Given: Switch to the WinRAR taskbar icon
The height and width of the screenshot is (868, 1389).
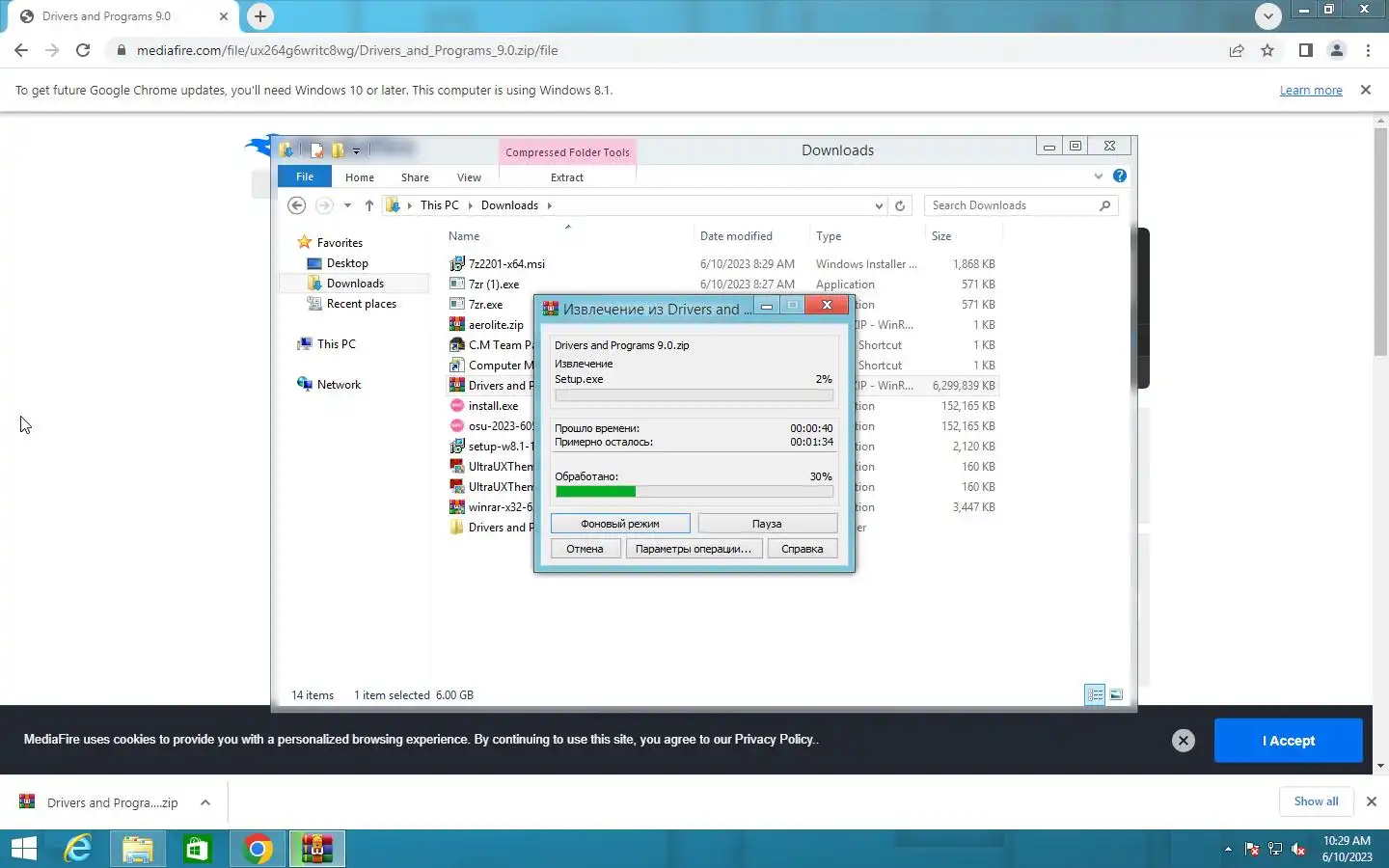Looking at the screenshot, I should click(317, 849).
